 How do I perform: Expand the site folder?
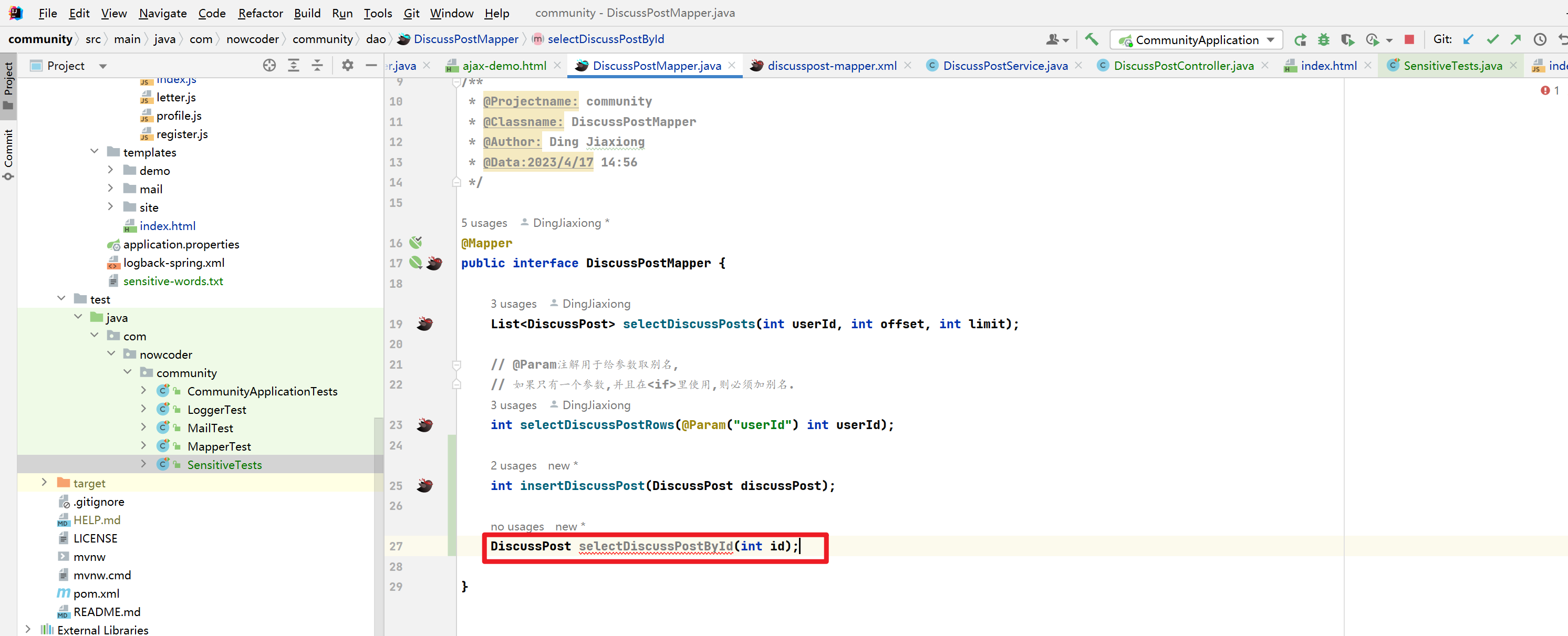pyautogui.click(x=111, y=206)
